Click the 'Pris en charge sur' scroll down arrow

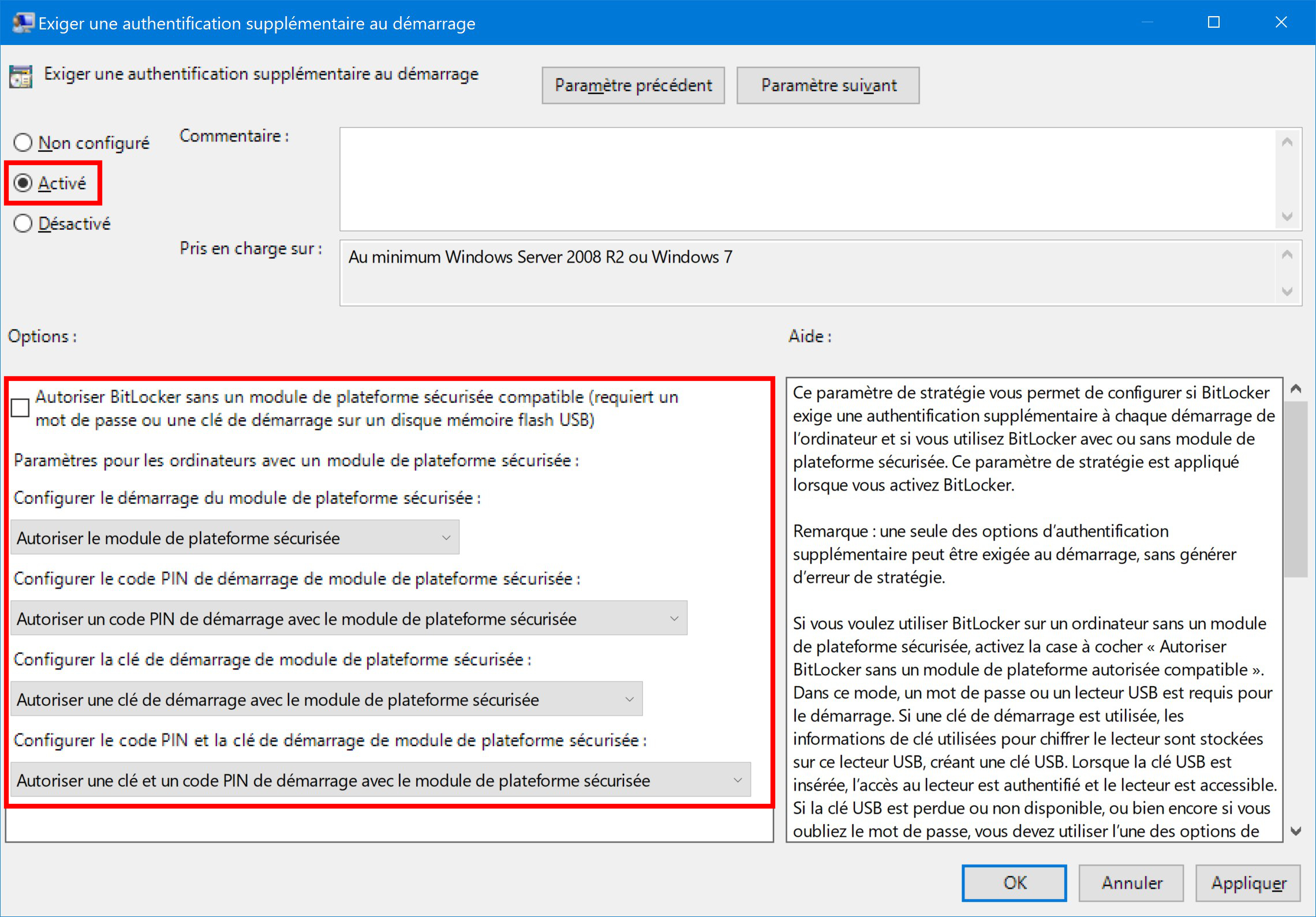pos(1287,291)
